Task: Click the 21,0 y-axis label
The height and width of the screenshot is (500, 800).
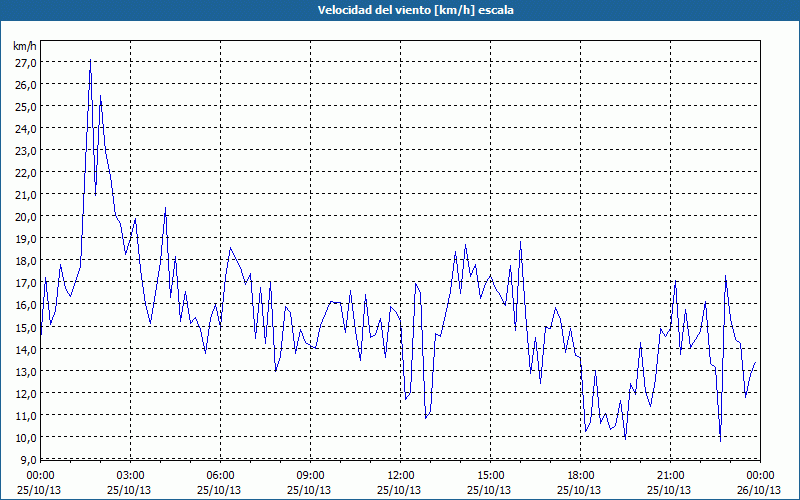Action: coord(26,195)
